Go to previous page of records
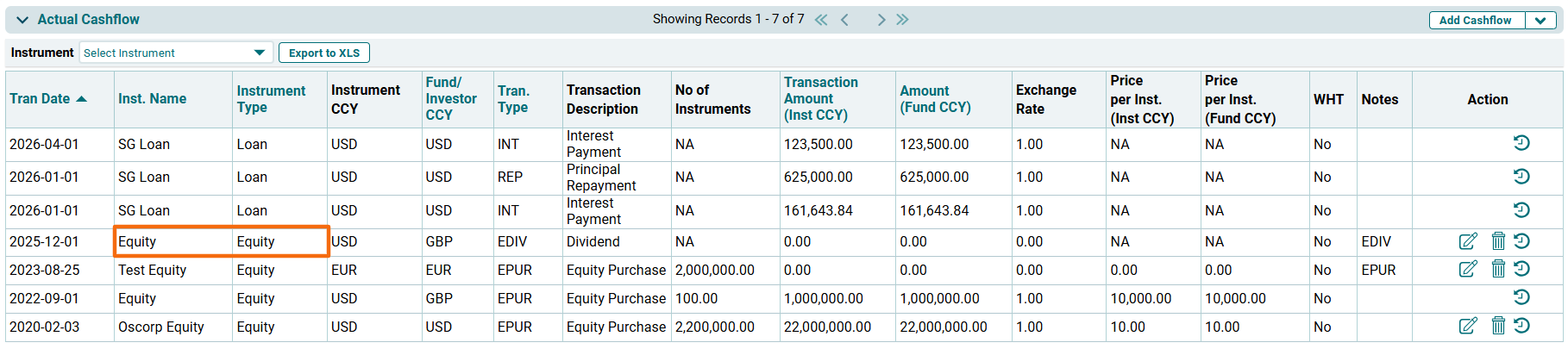This screenshot has height=349, width=1568. point(844,19)
